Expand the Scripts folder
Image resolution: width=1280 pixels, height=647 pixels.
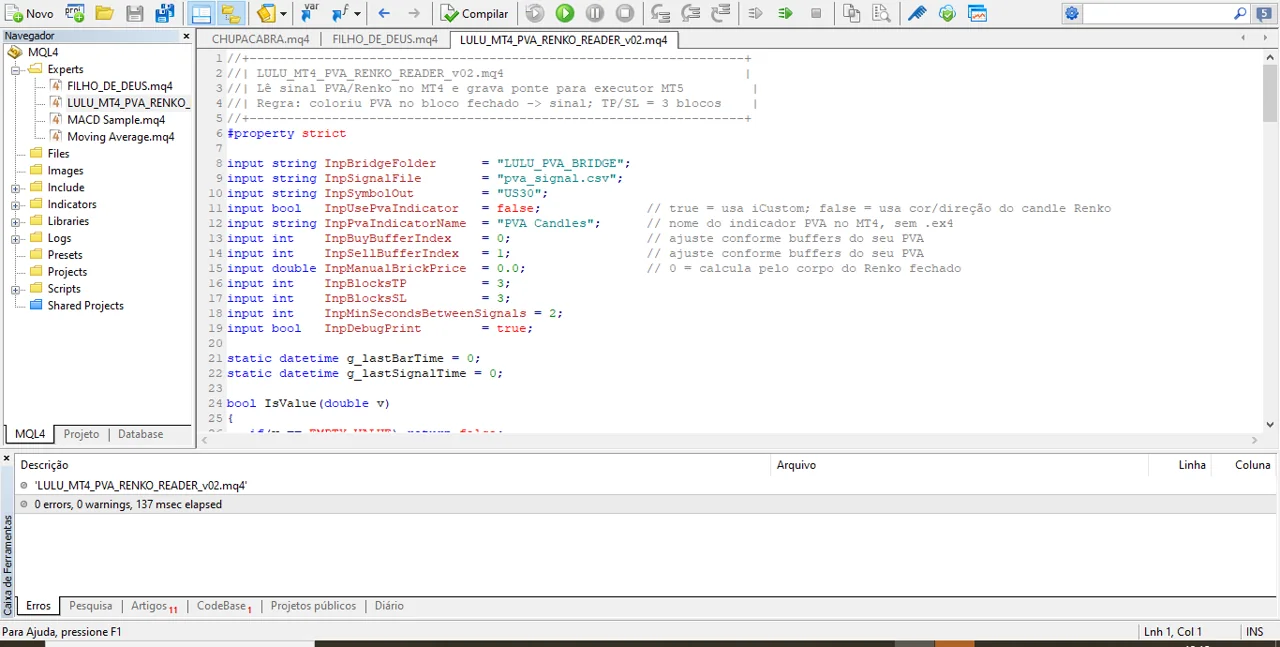pos(16,289)
